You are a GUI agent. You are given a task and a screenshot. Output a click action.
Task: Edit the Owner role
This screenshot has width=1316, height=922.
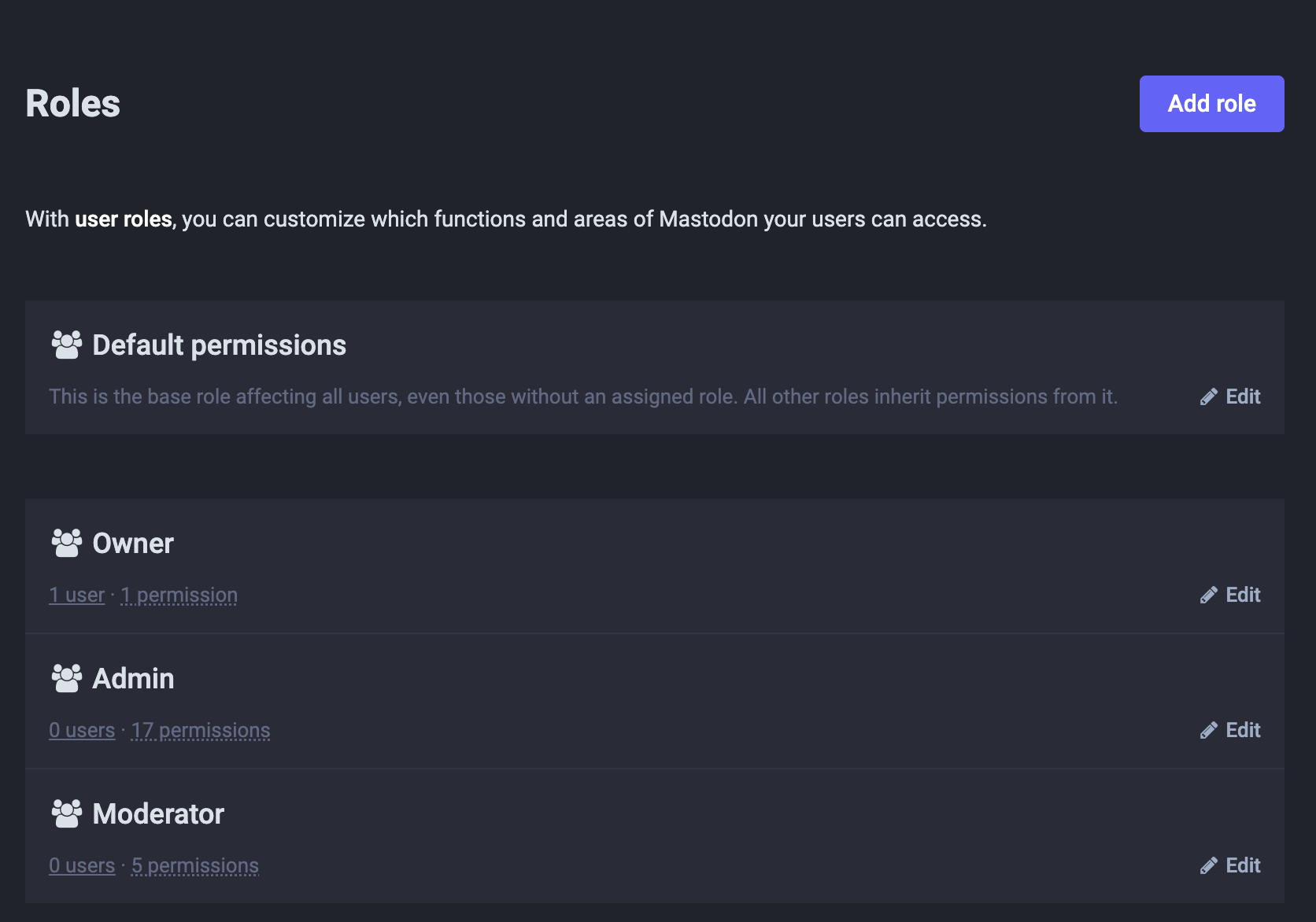coord(1230,595)
